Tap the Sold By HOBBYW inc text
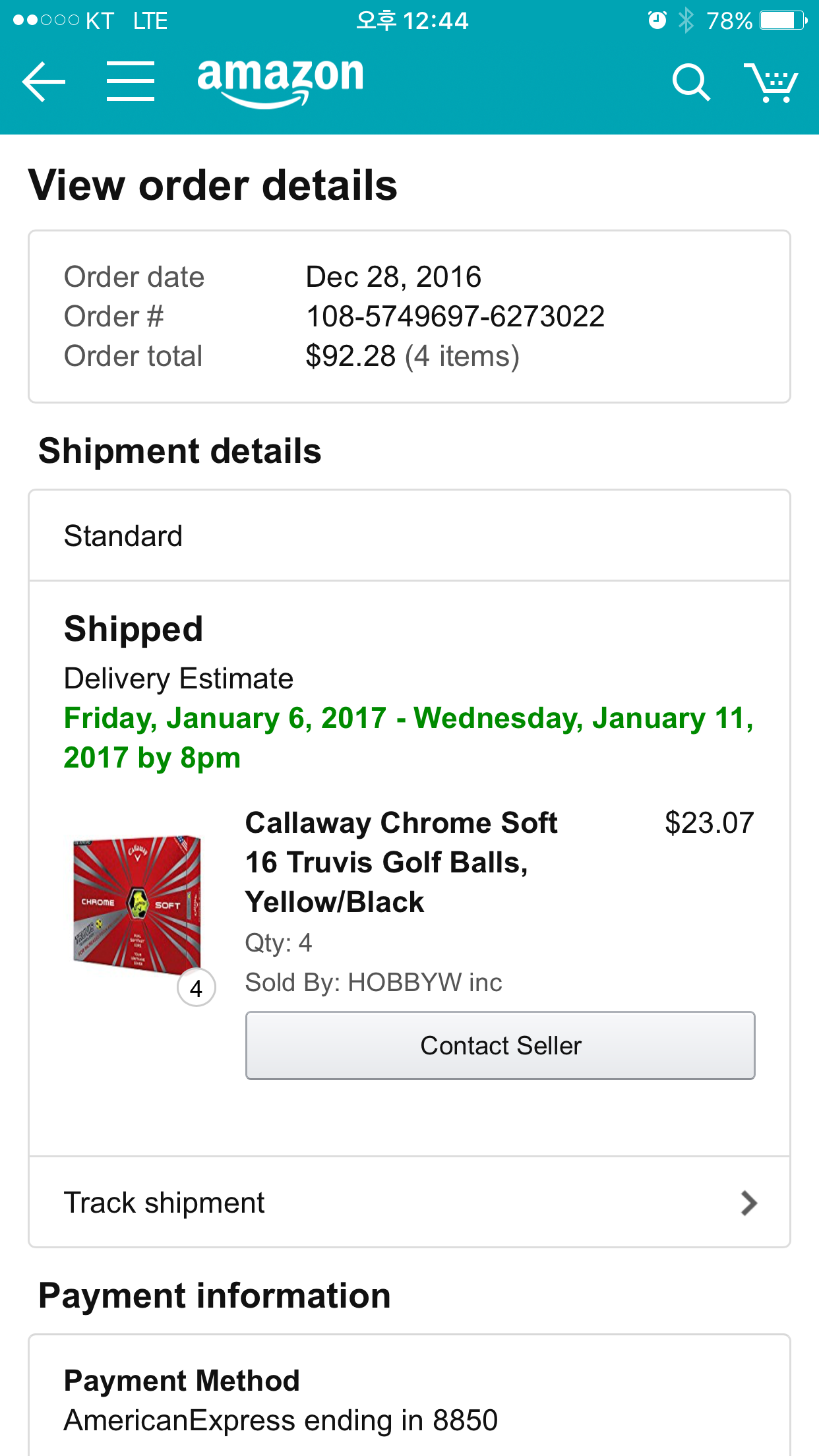This screenshot has width=819, height=1456. pyautogui.click(x=373, y=983)
